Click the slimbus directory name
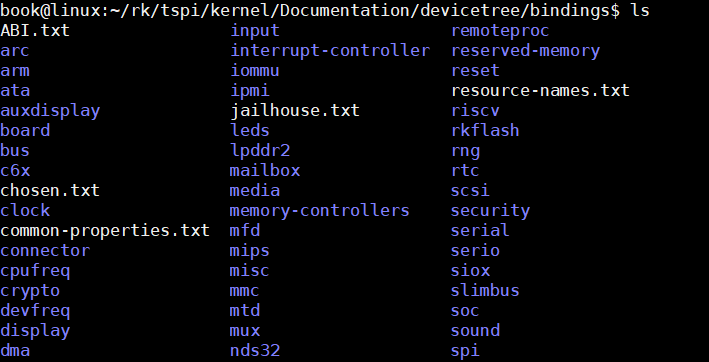 [485, 290]
